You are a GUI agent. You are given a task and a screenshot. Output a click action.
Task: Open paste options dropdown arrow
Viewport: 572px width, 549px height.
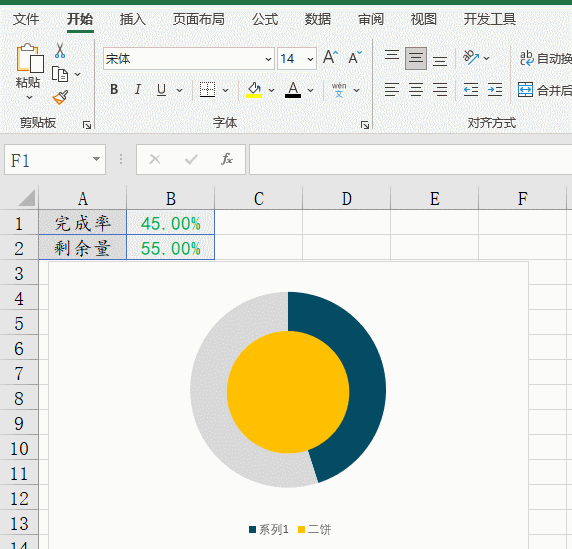[x=30, y=98]
